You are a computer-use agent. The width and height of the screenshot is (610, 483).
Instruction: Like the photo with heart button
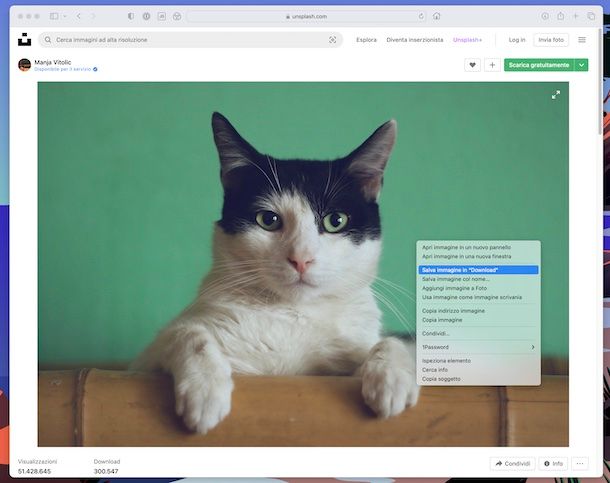pos(472,65)
